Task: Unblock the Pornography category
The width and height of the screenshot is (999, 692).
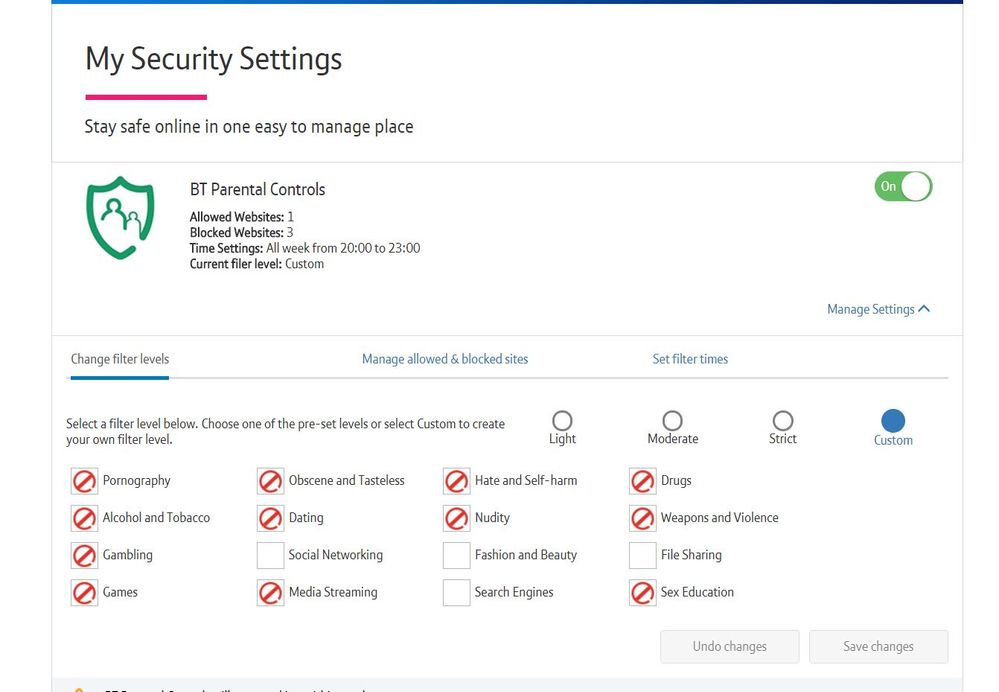Action: [x=84, y=481]
